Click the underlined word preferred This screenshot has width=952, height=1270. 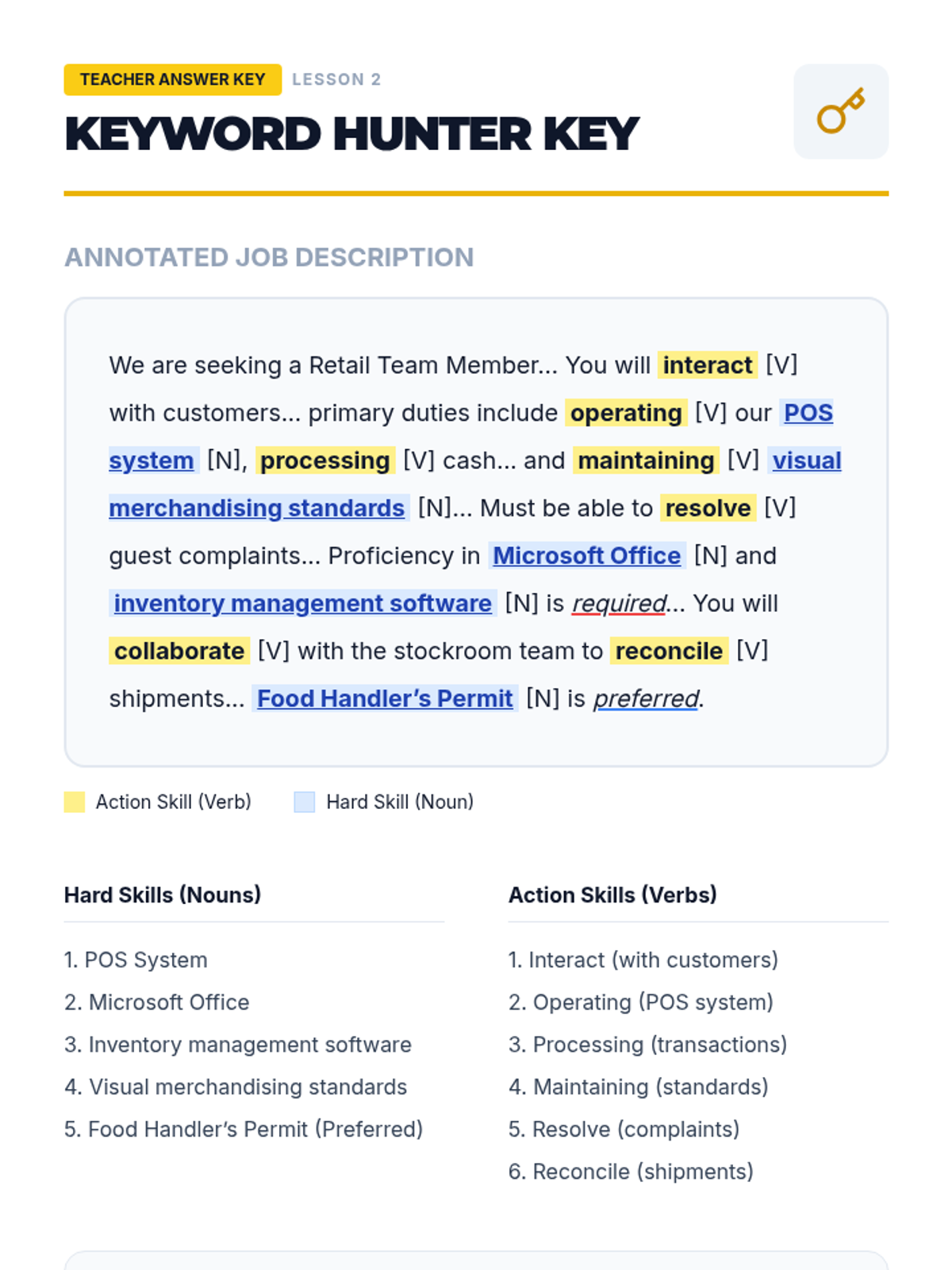[x=646, y=698]
